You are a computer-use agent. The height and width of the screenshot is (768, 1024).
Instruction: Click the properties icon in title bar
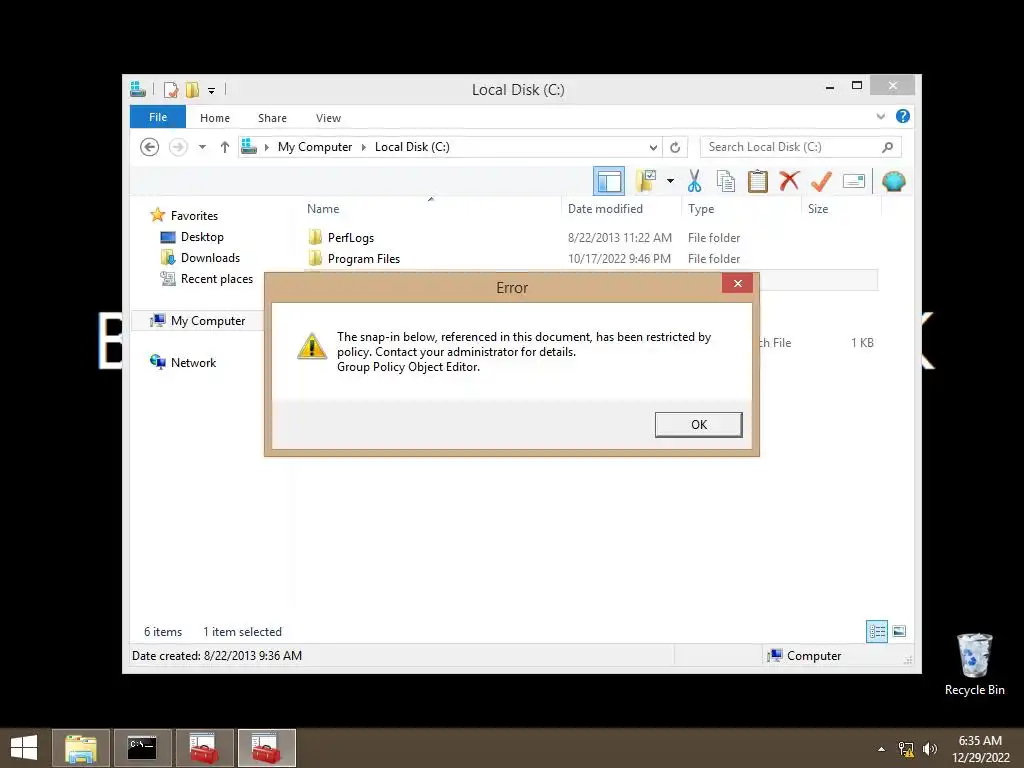[171, 89]
